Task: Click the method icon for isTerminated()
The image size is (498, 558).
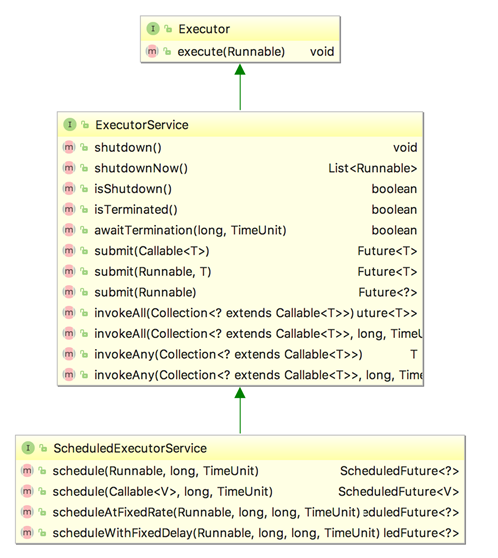Action: 69,209
